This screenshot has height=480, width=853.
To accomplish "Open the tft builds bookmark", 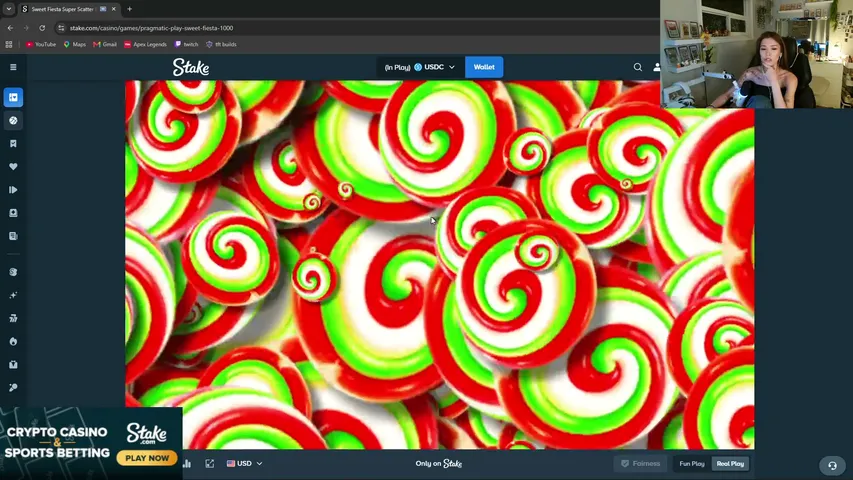I will click(221, 45).
